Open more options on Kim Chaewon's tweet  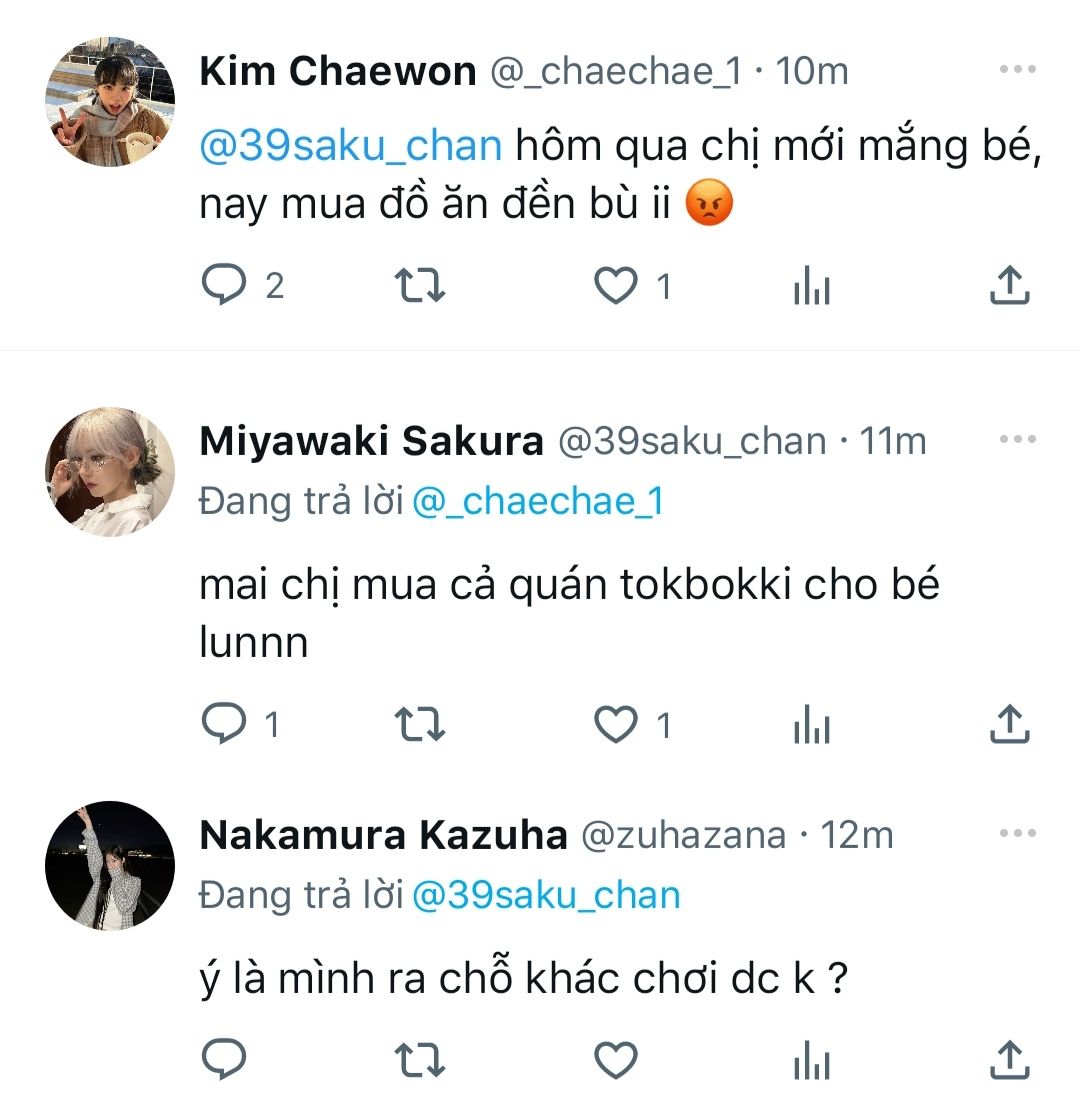1017,70
